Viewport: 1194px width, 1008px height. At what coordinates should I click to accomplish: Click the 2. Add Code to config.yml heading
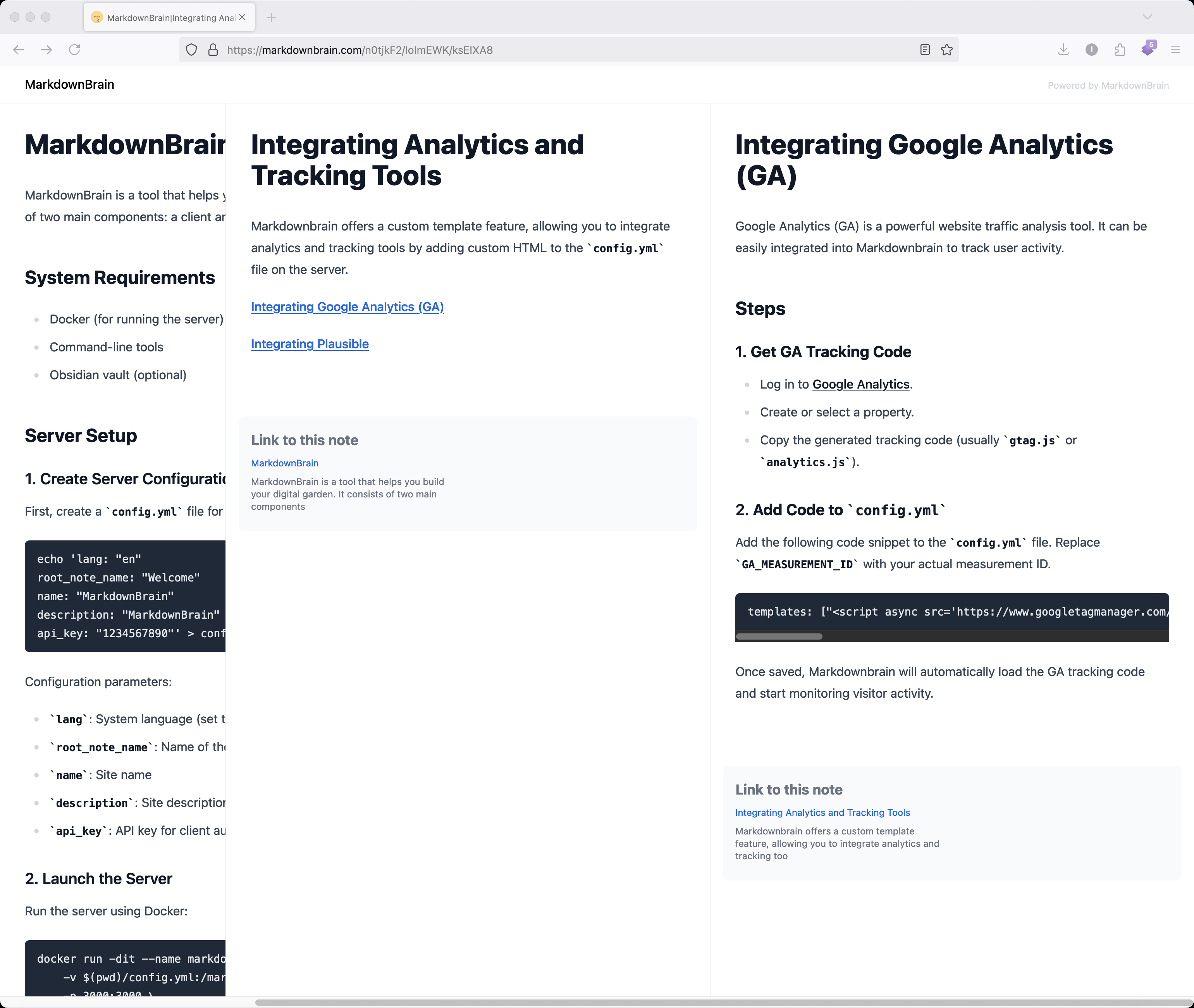point(840,510)
